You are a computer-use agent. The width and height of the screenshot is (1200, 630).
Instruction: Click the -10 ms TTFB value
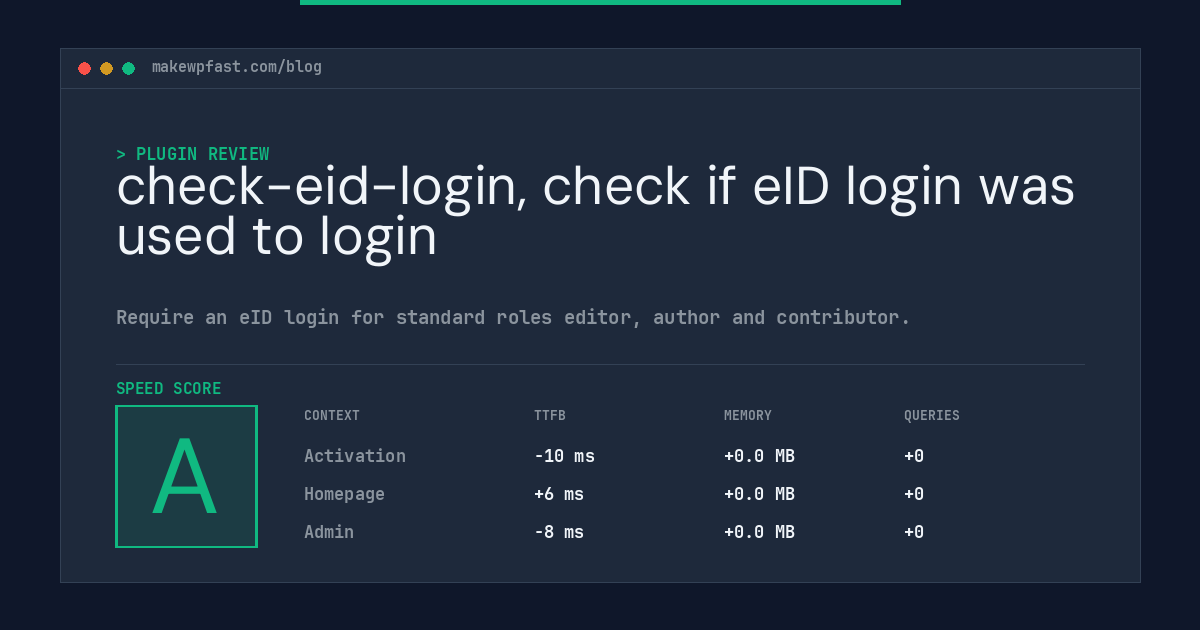(564, 456)
